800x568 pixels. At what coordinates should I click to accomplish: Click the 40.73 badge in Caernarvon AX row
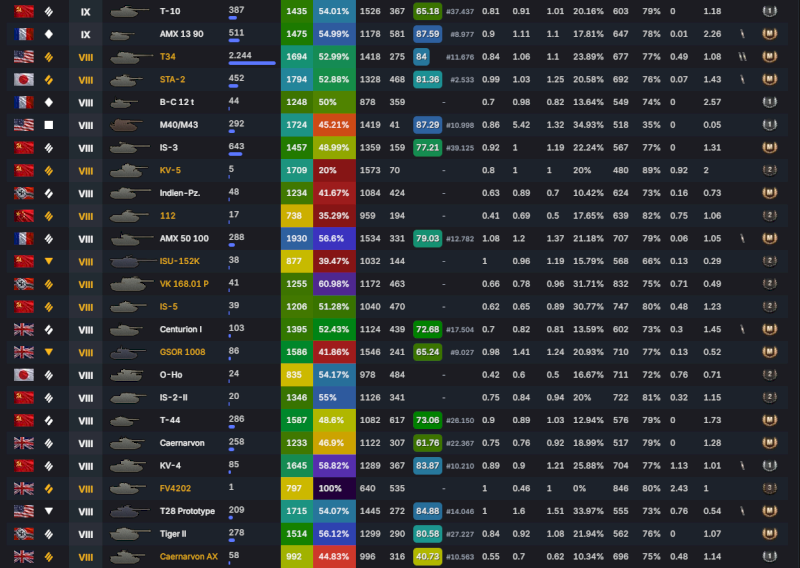[x=427, y=555]
